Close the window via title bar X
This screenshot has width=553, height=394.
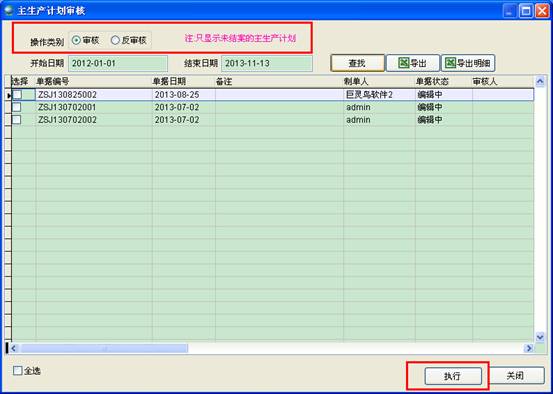542,11
